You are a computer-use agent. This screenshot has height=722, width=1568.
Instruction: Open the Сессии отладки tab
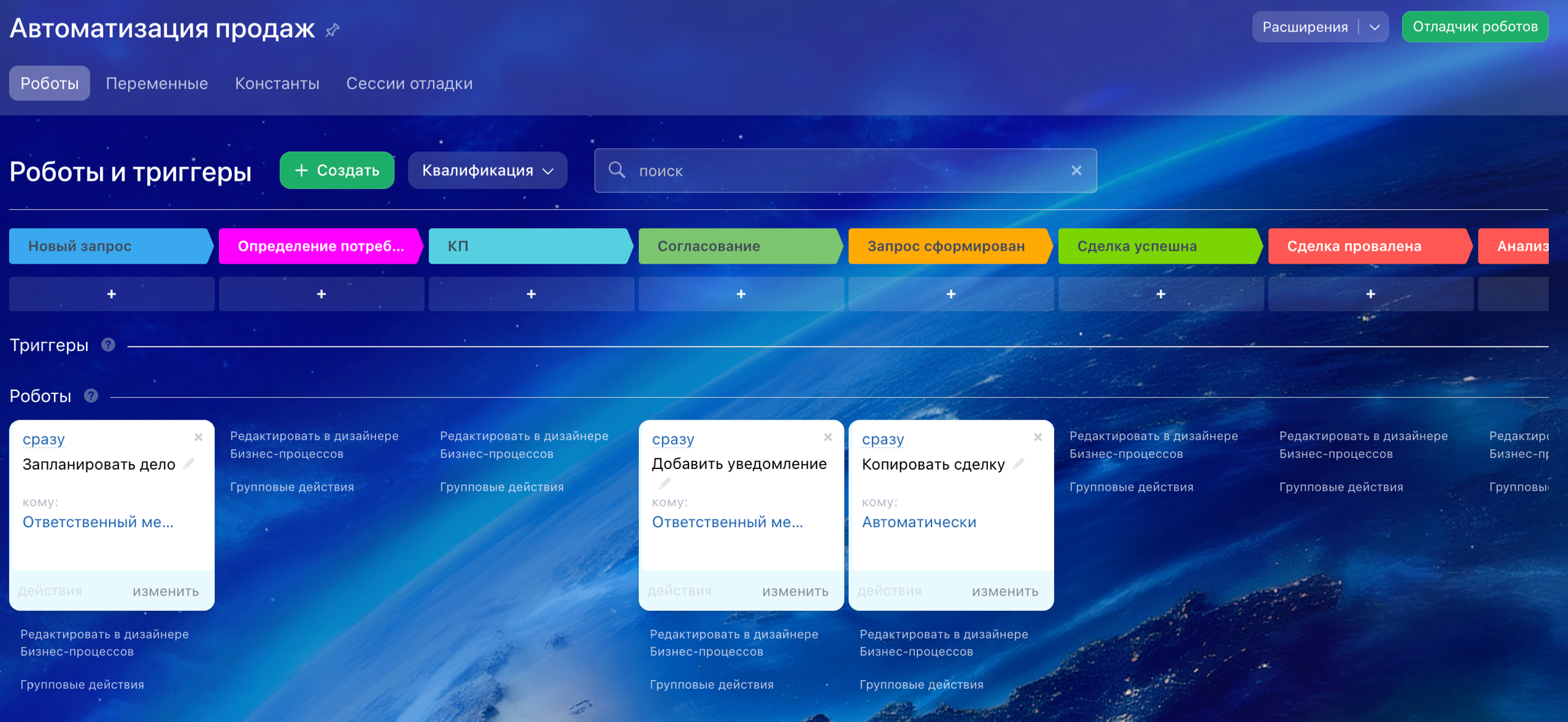click(x=409, y=84)
